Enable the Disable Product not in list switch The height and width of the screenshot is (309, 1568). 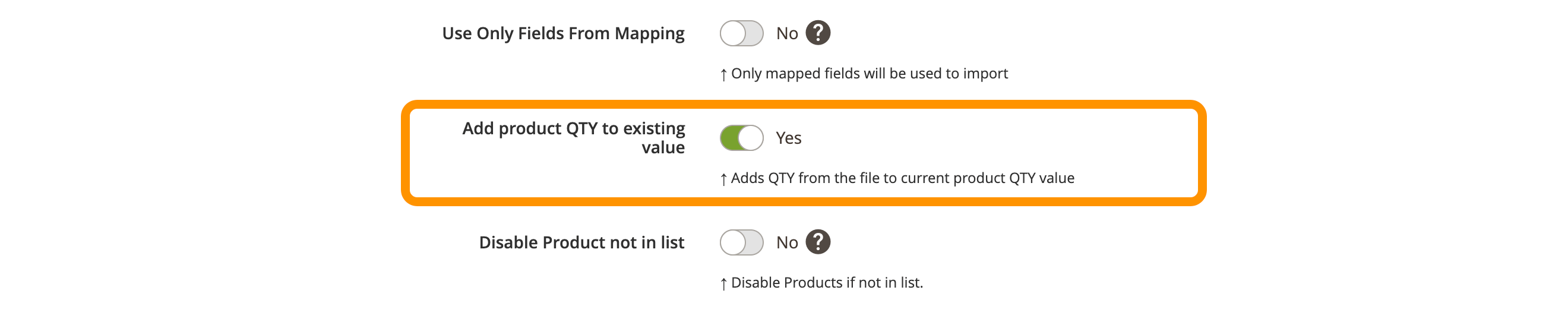tap(741, 242)
